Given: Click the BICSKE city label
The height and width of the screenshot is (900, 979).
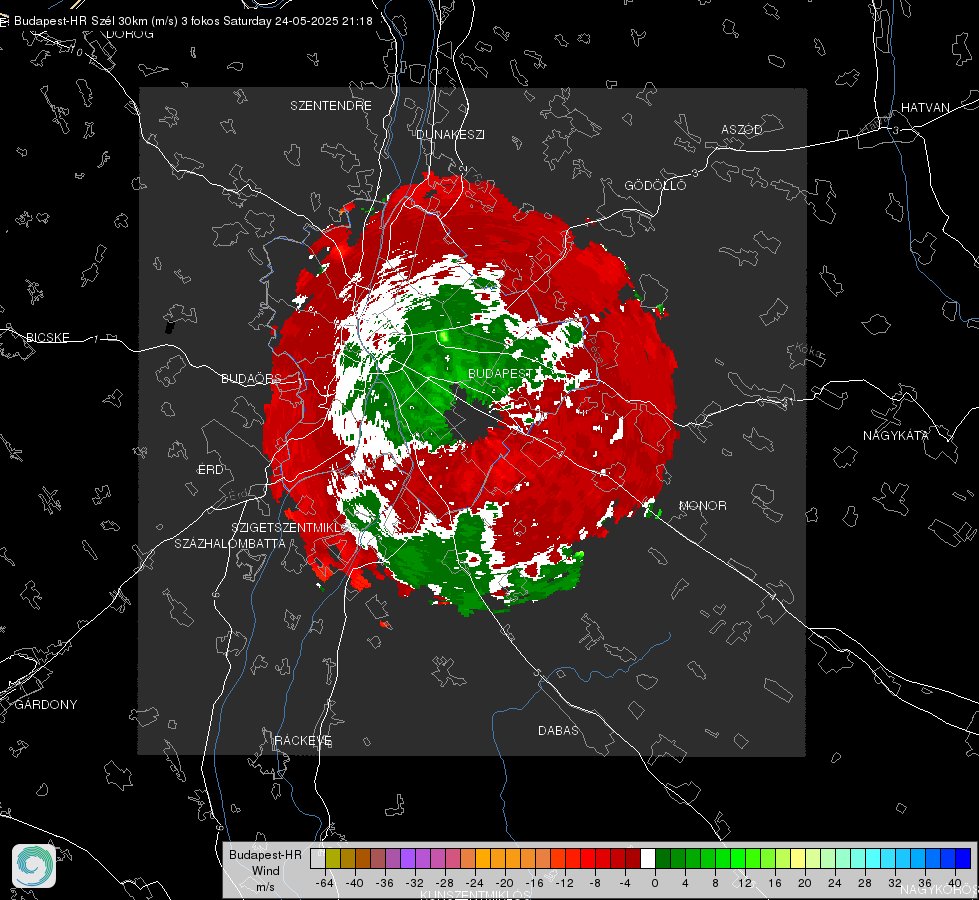Looking at the screenshot, I should tap(47, 337).
